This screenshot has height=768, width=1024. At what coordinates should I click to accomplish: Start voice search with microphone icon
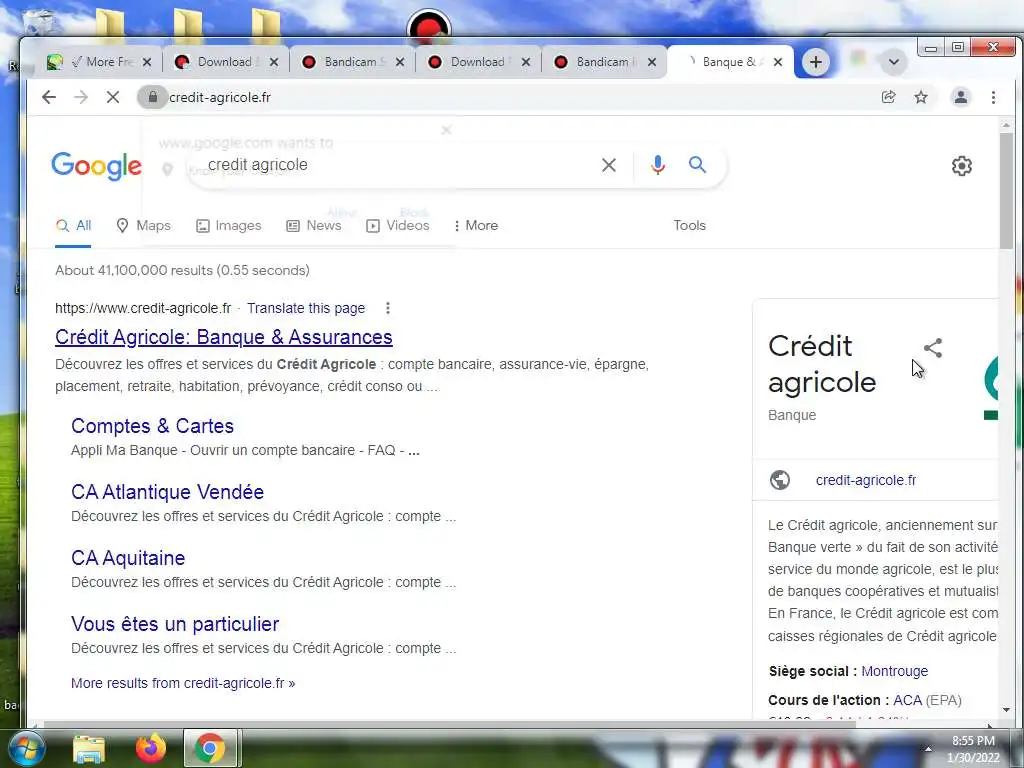pos(658,165)
